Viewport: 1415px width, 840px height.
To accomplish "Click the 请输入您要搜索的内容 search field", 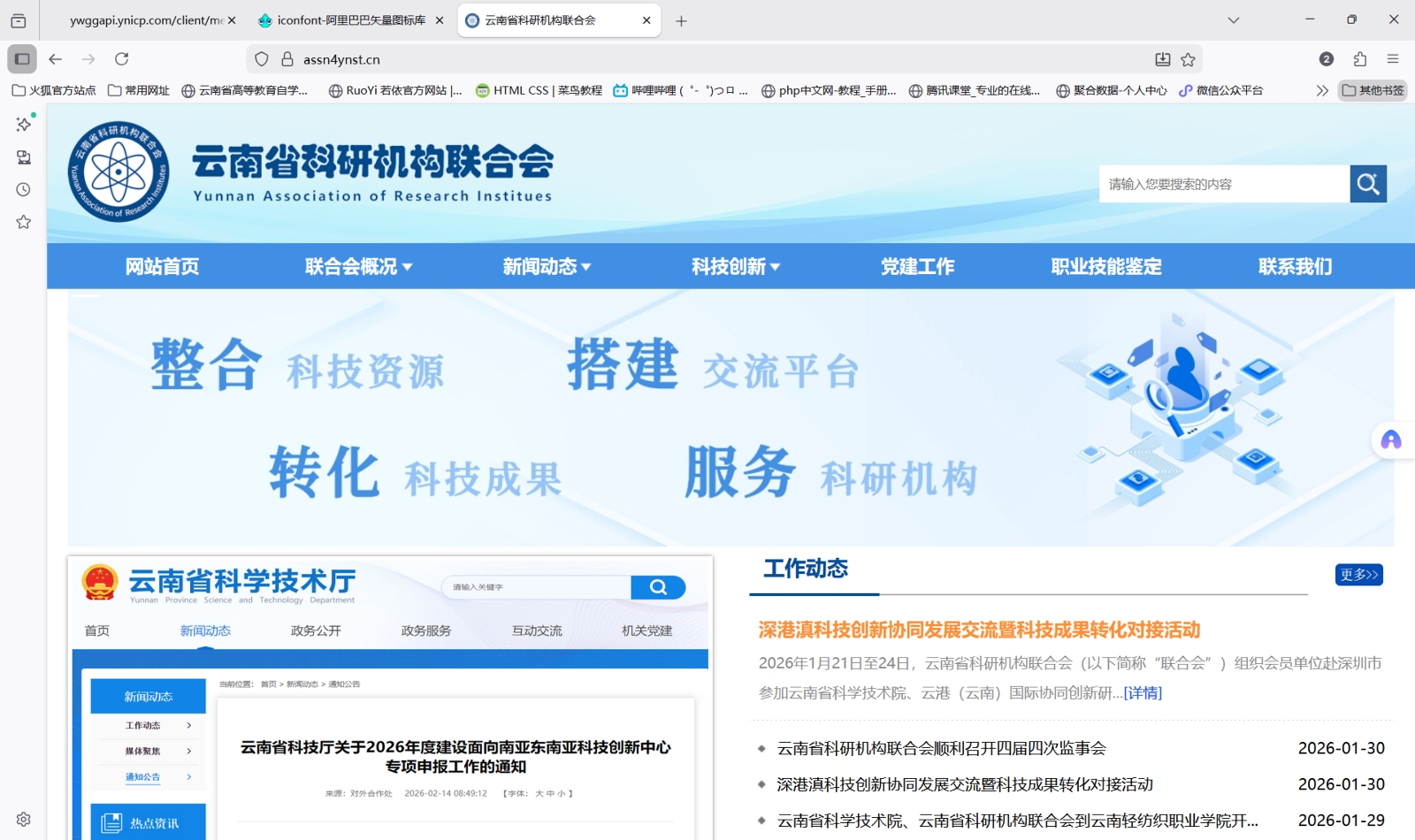I will tap(1225, 184).
